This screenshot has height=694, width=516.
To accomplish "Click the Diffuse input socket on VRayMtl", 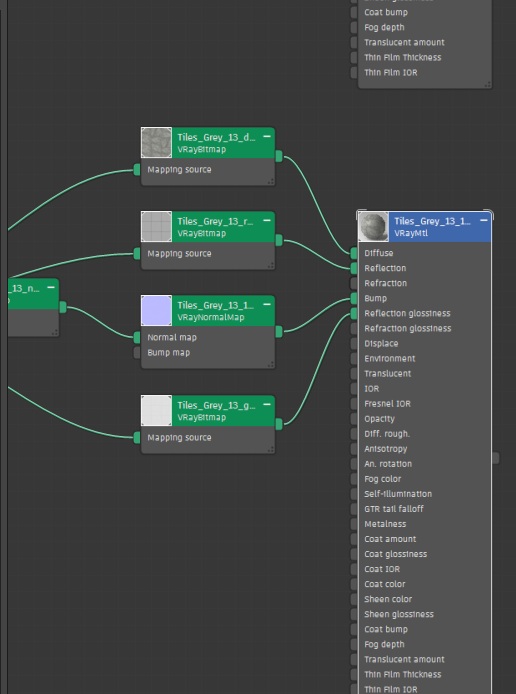I will [x=354, y=253].
